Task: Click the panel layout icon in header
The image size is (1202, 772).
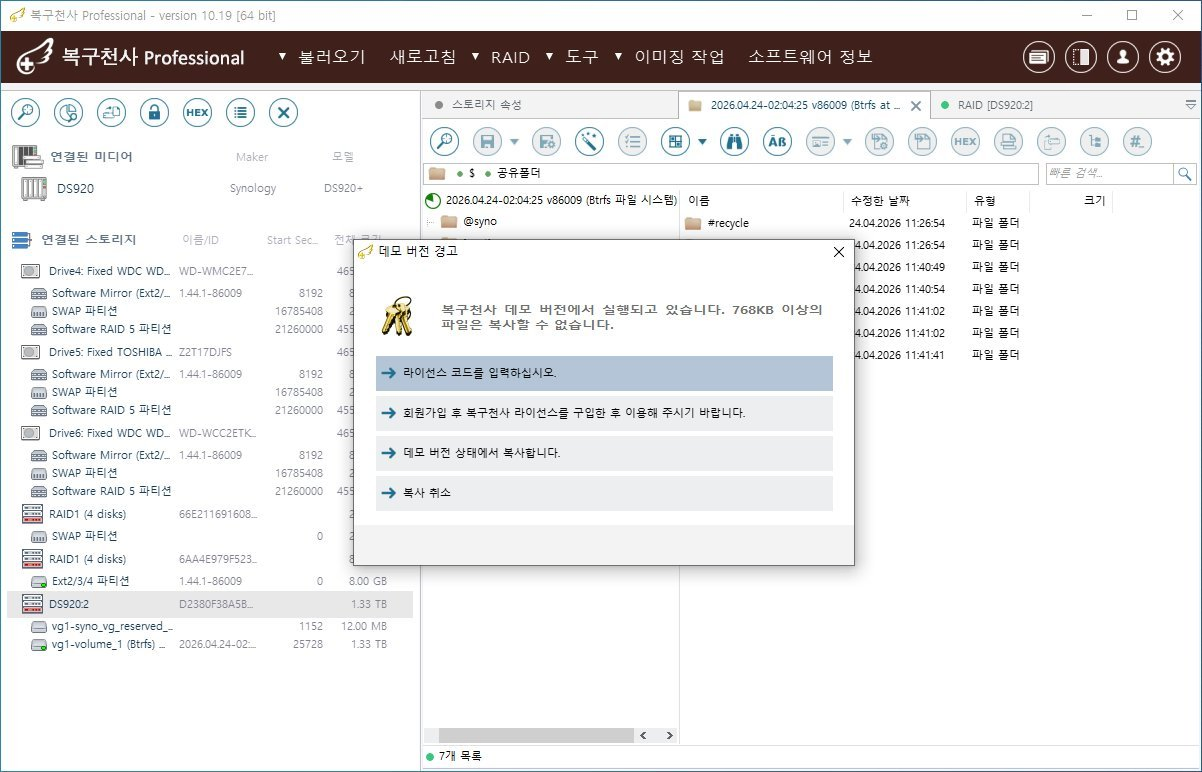Action: 1080,57
